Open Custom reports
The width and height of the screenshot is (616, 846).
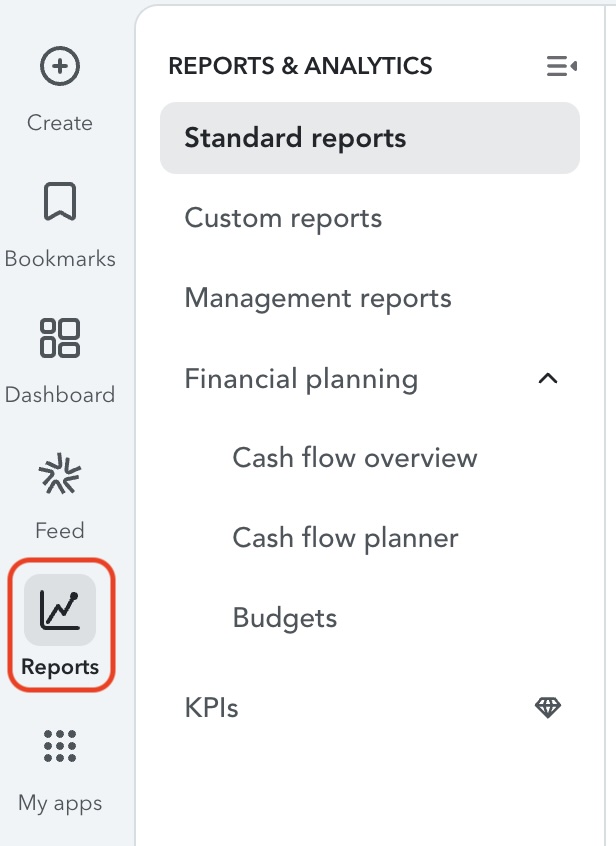(283, 218)
